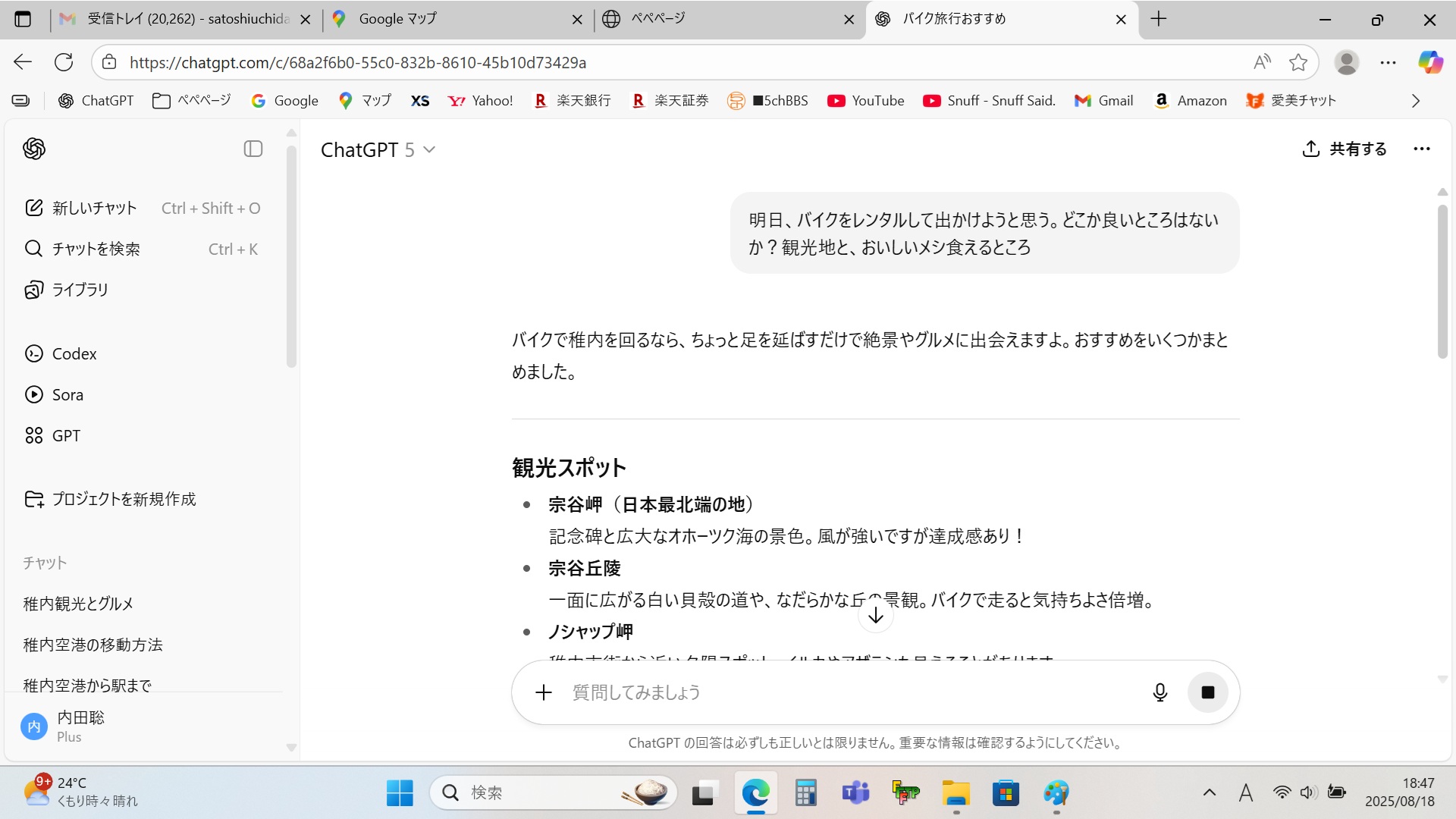Share this conversation (共有する)
Viewport: 1456px width, 819px height.
[x=1344, y=149]
